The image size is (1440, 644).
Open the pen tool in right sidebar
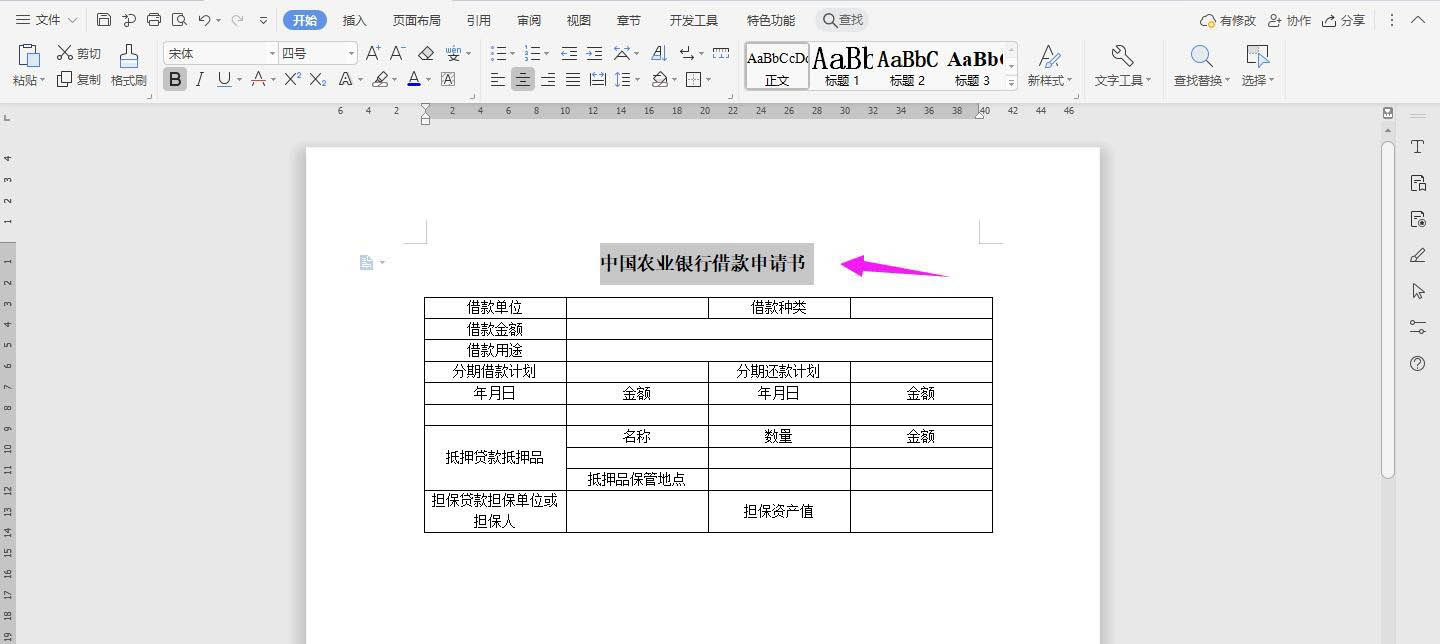1417,255
